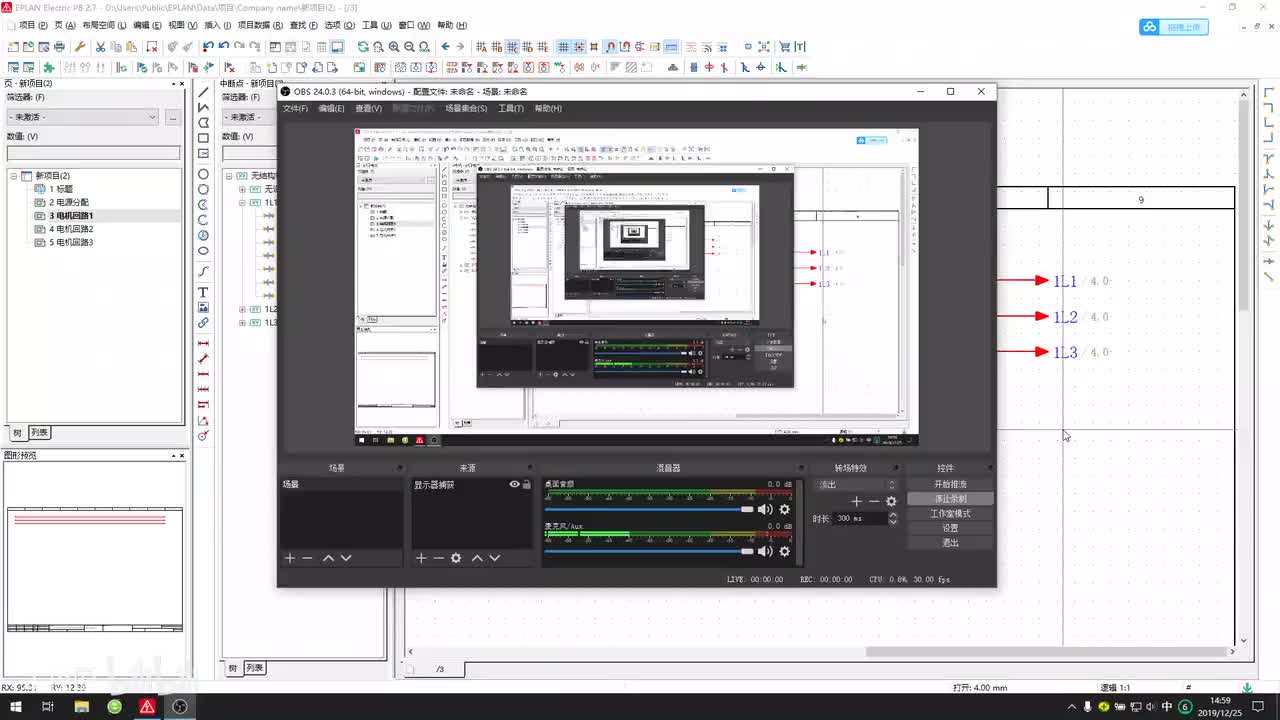Add a new scene with plus icon
The height and width of the screenshot is (720, 1280).
click(290, 558)
